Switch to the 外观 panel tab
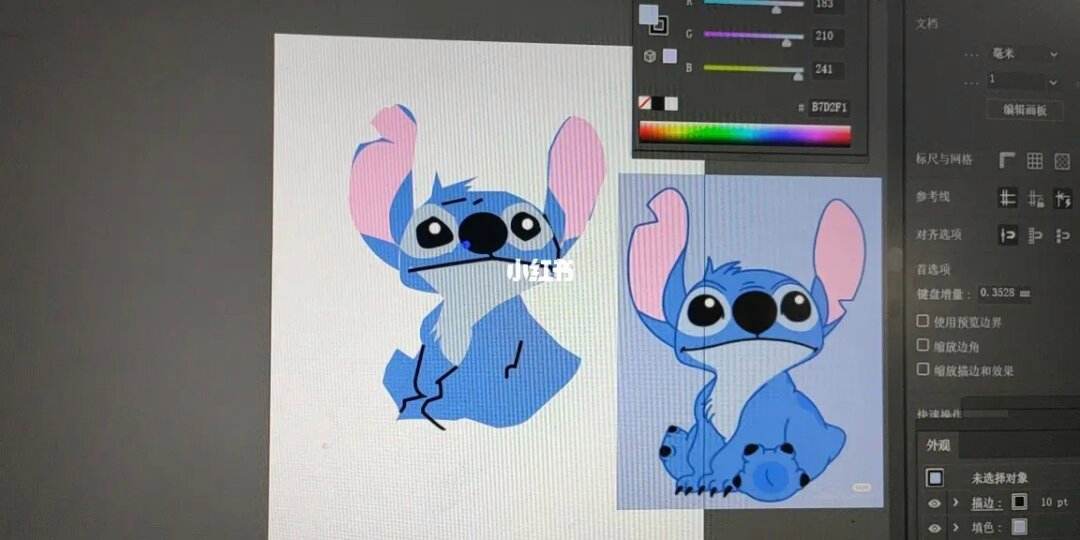The width and height of the screenshot is (1080, 540). point(937,446)
